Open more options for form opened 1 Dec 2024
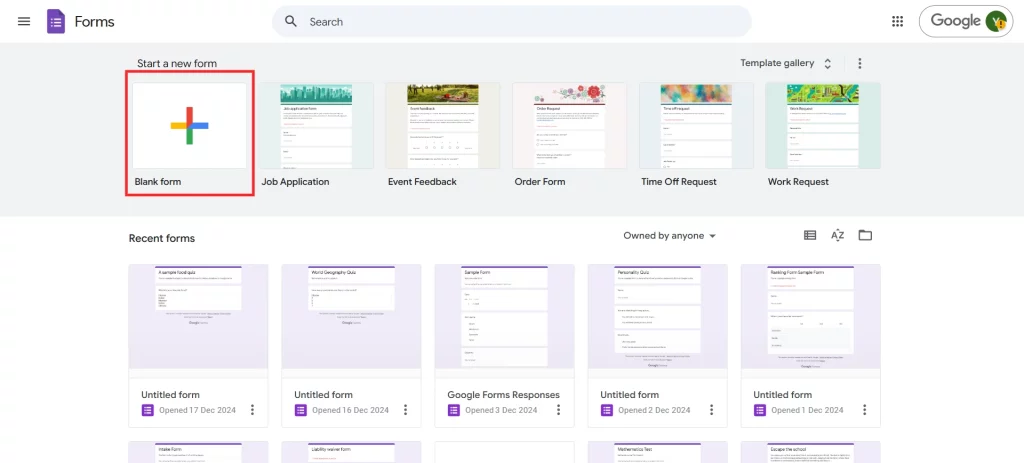This screenshot has width=1024, height=463. pyautogui.click(x=864, y=410)
